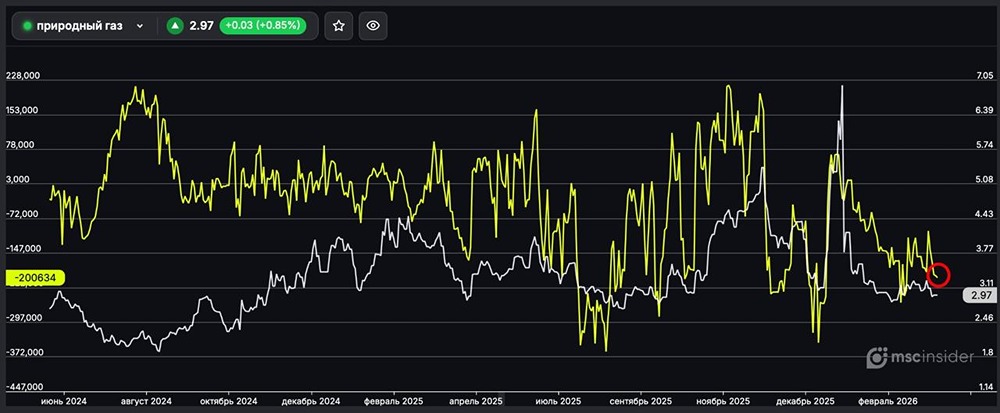Select июнь 2024 on the time axis
Image resolution: width=1000 pixels, height=413 pixels.
[64, 400]
